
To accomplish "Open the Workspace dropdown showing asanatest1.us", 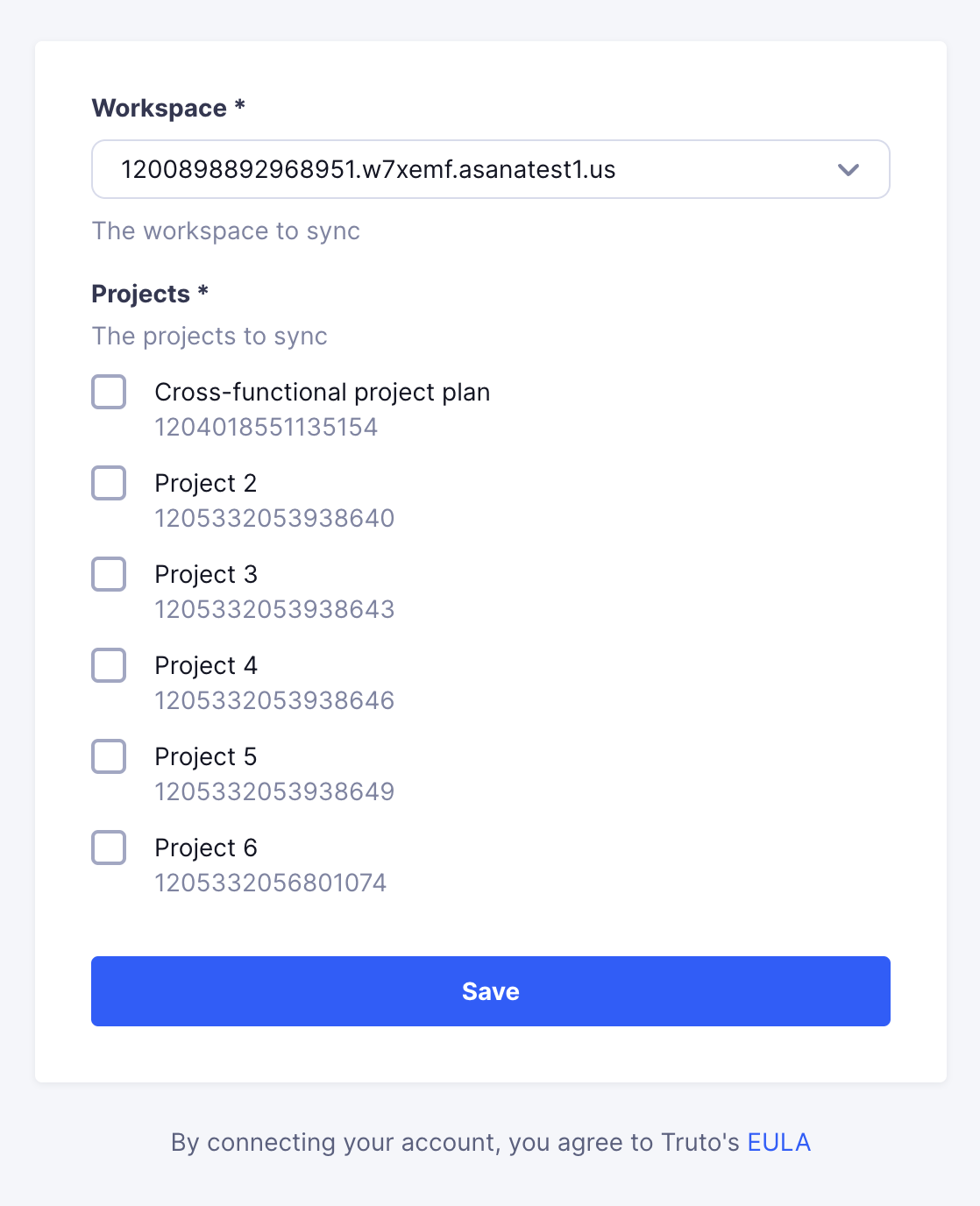I will point(491,169).
